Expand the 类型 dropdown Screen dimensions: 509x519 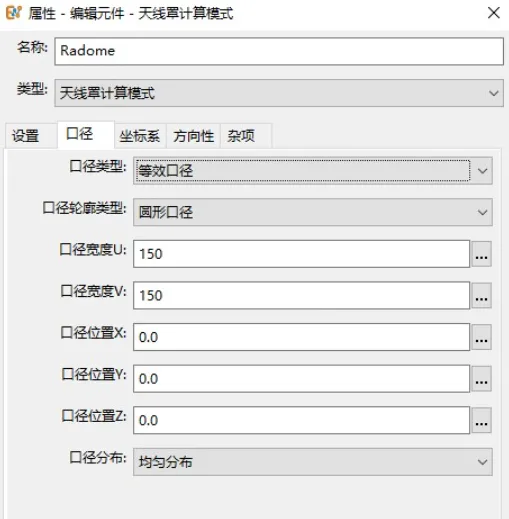(x=279, y=93)
